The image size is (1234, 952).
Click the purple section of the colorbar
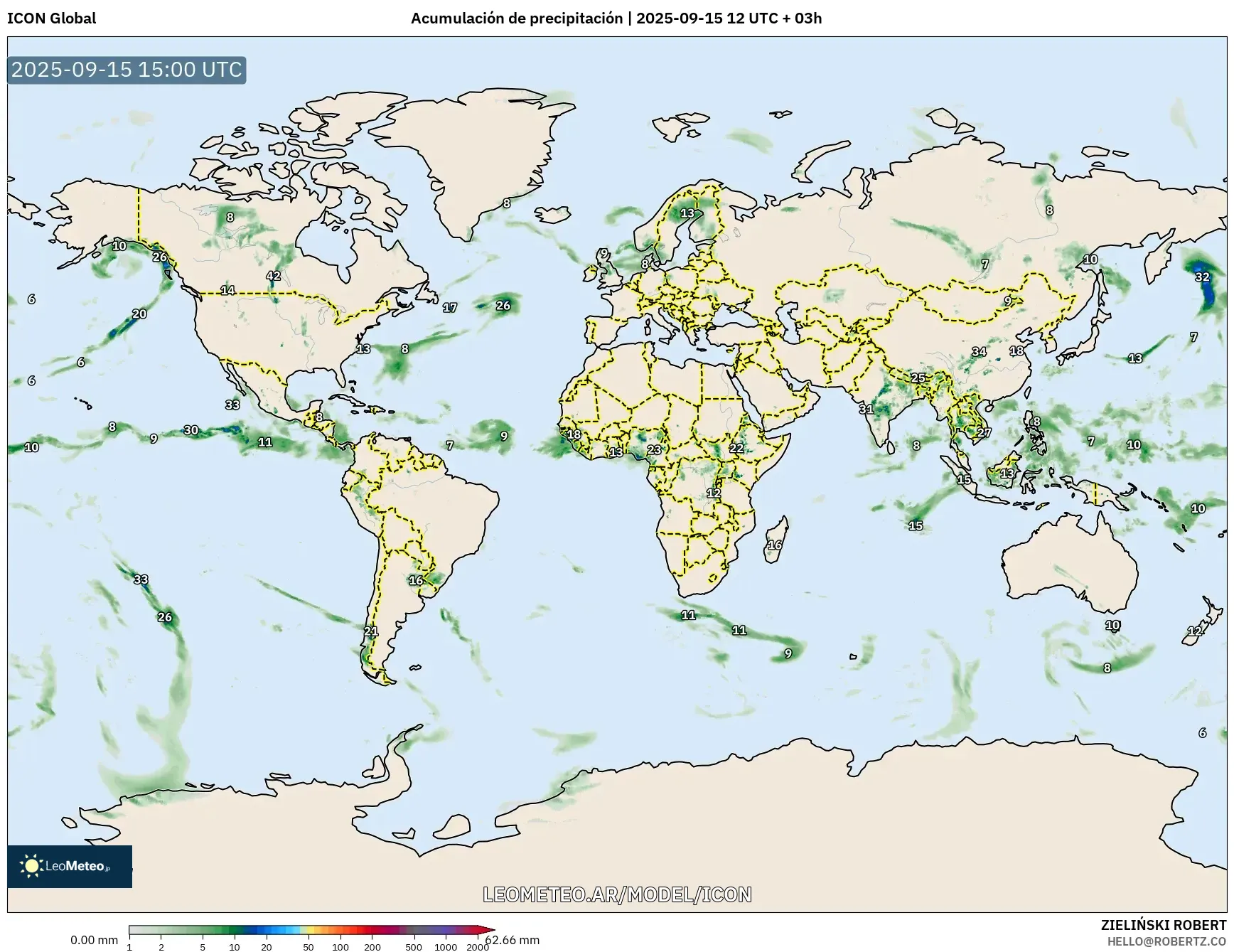(444, 930)
